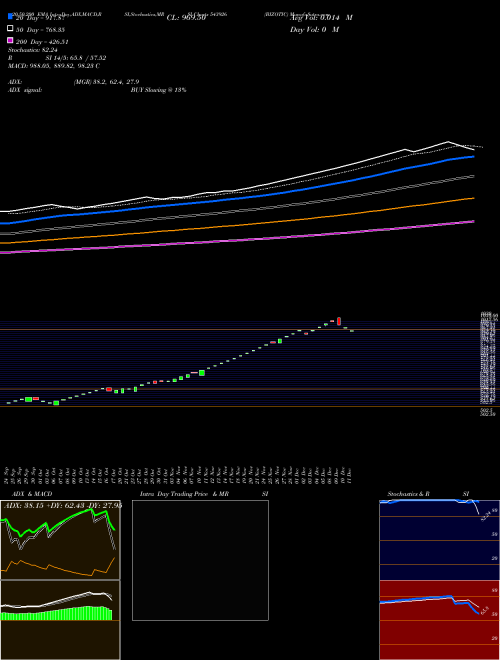Select the '50 Day = 768.83' legend text

[x=41, y=30]
